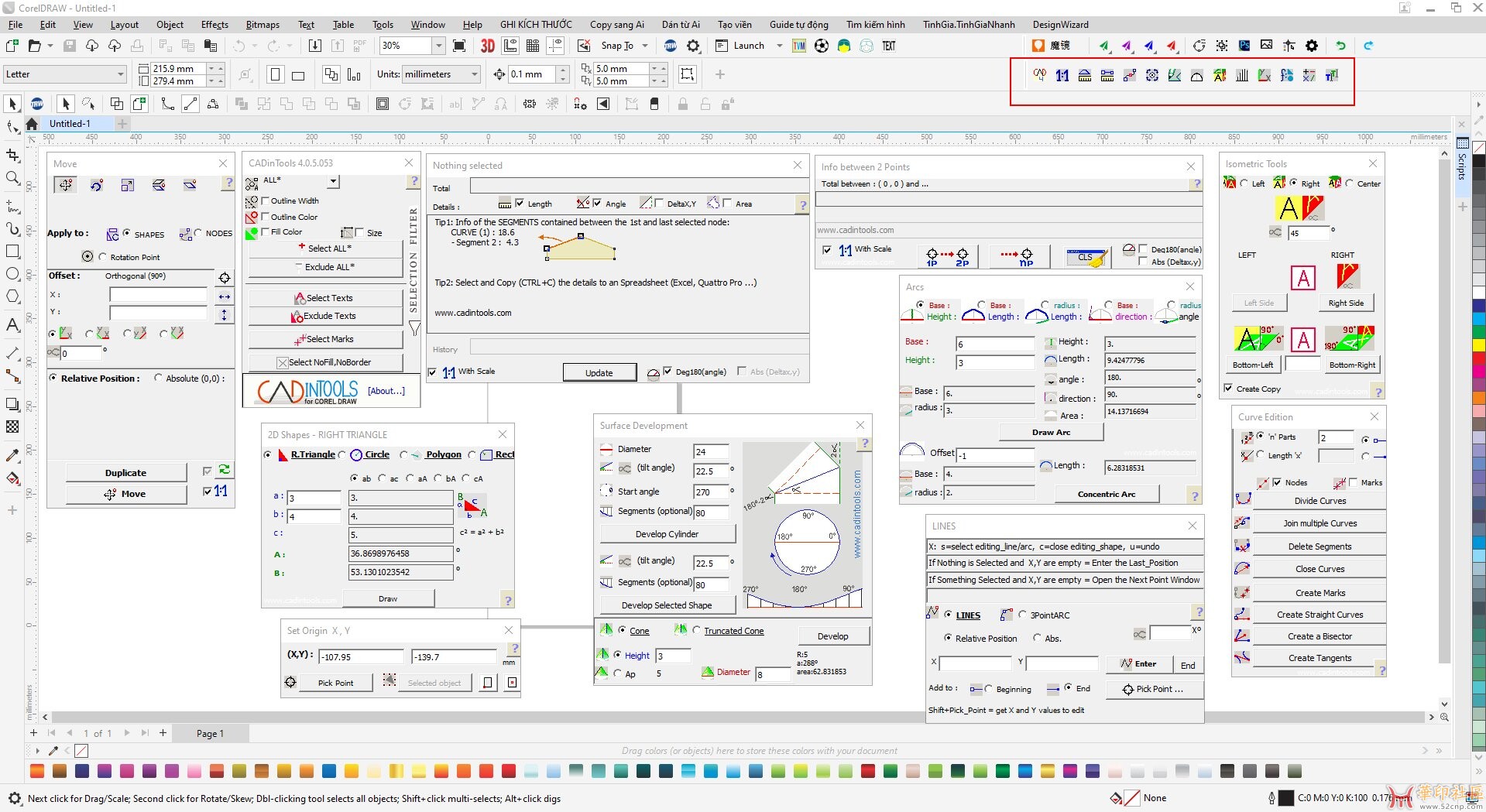Image resolution: width=1486 pixels, height=812 pixels.
Task: Open the Open-file dropdown arrow in toolbar
Action: (50, 46)
